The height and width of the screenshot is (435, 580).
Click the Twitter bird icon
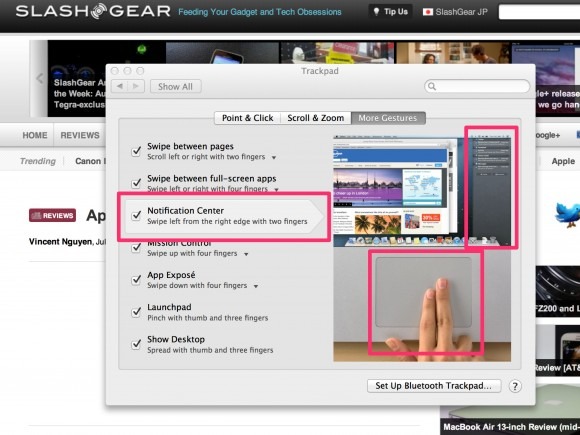coord(568,215)
